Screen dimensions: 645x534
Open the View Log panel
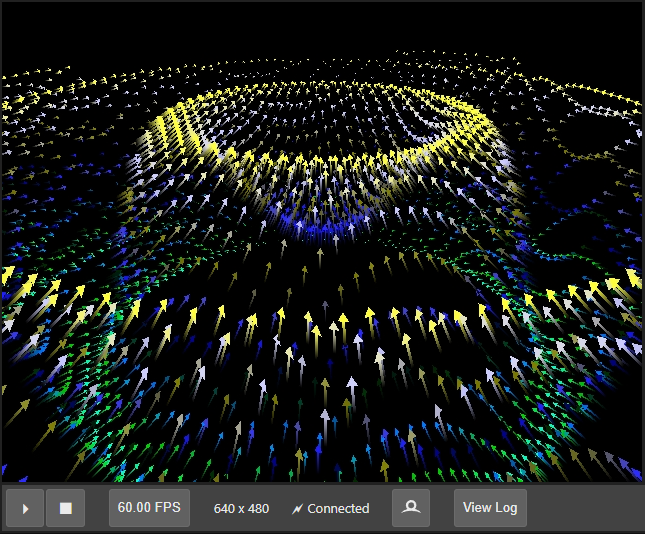tap(490, 508)
